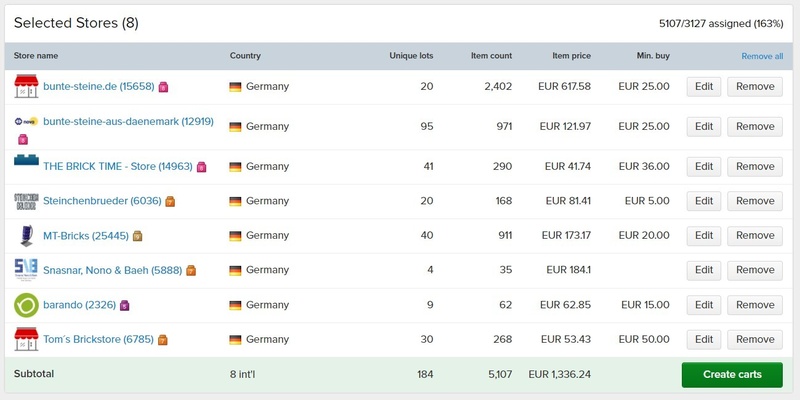
Task: Click the barando green circle logo
Action: pyautogui.click(x=26, y=305)
